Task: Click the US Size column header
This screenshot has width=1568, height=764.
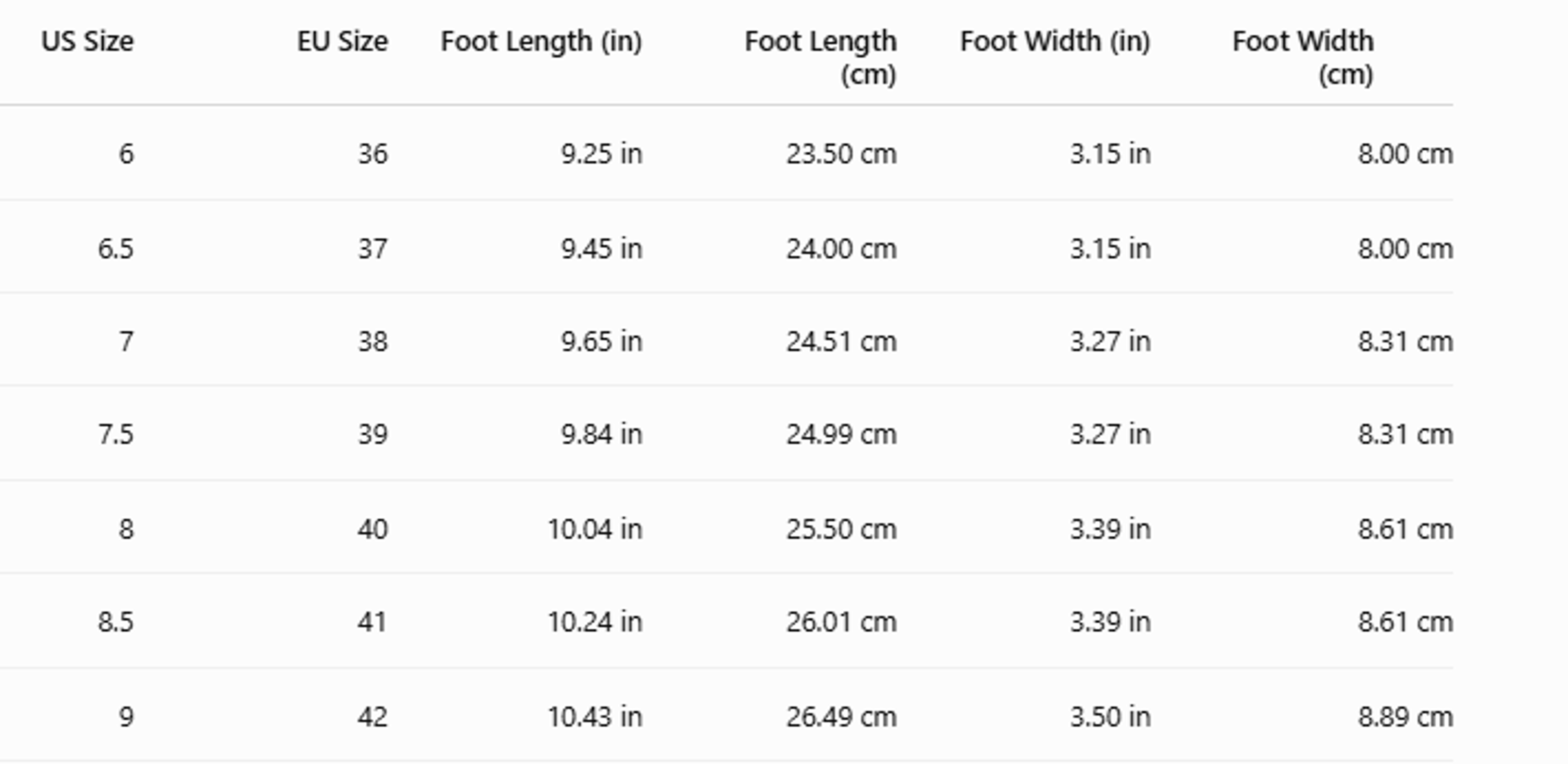Action: tap(88, 41)
